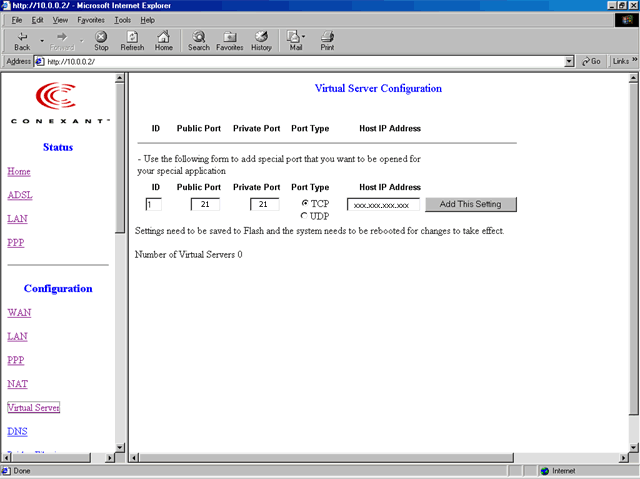Open the Favorites toolbar icon
The width and height of the screenshot is (640, 479).
(x=230, y=37)
